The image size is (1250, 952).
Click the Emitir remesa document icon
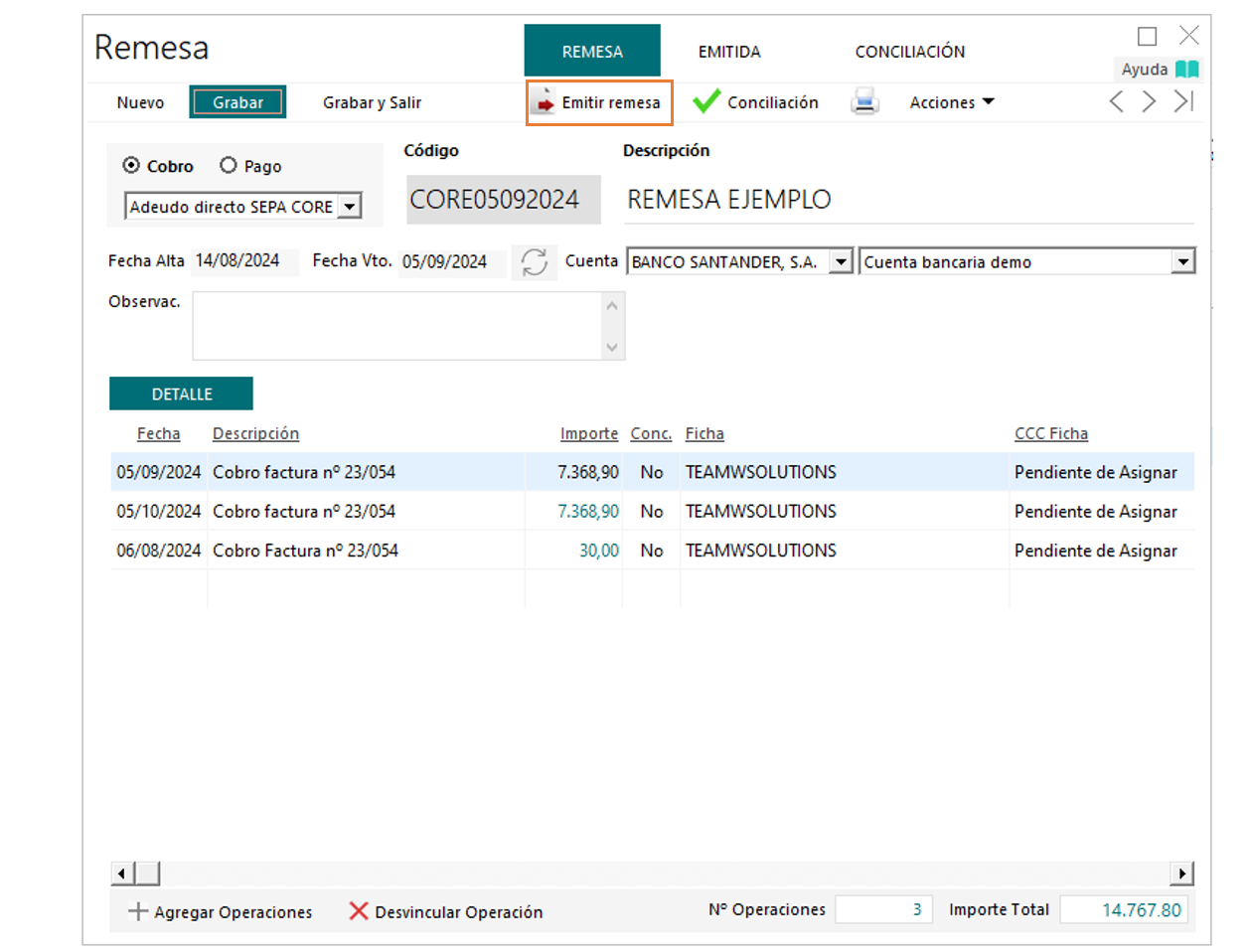543,101
